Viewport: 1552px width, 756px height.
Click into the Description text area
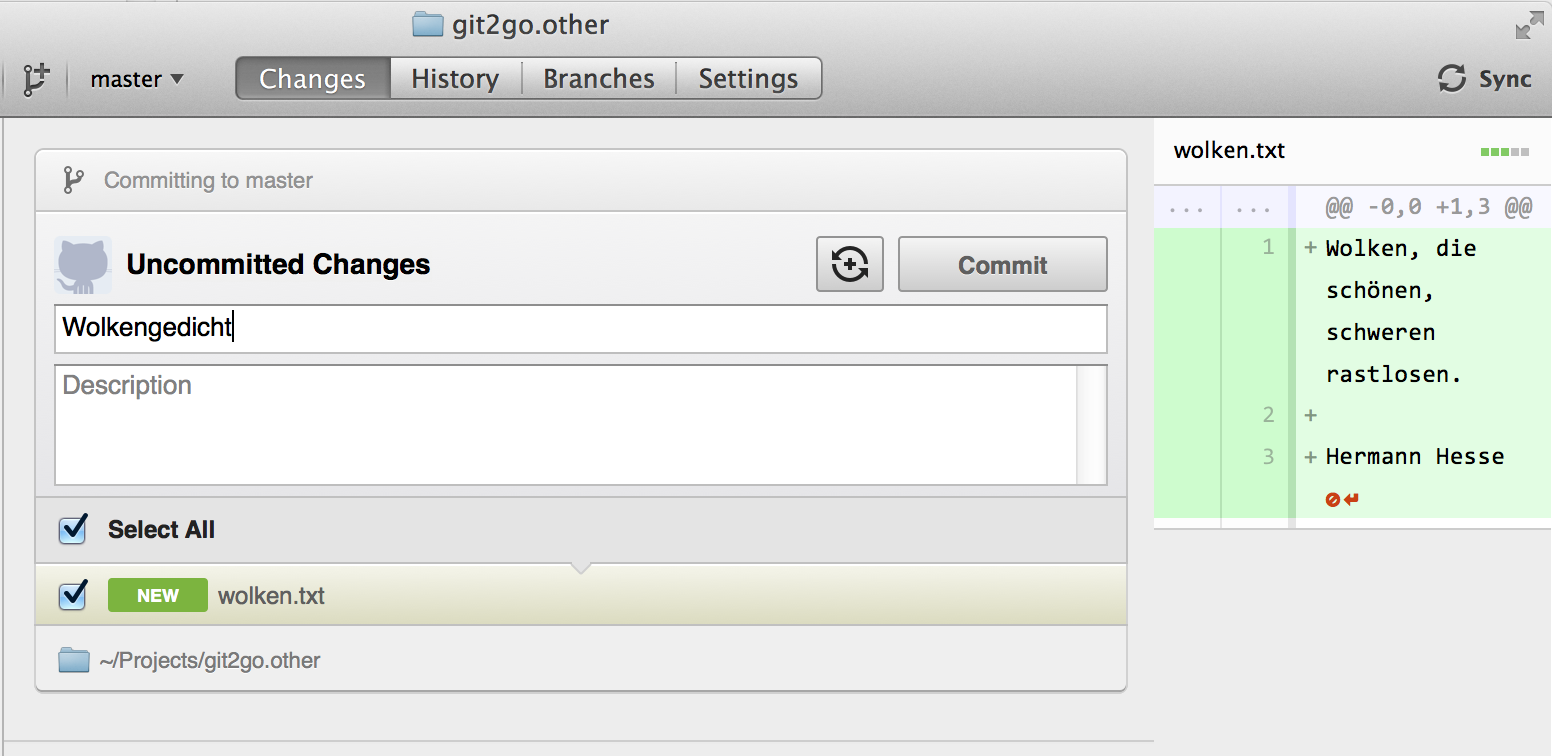pyautogui.click(x=566, y=425)
